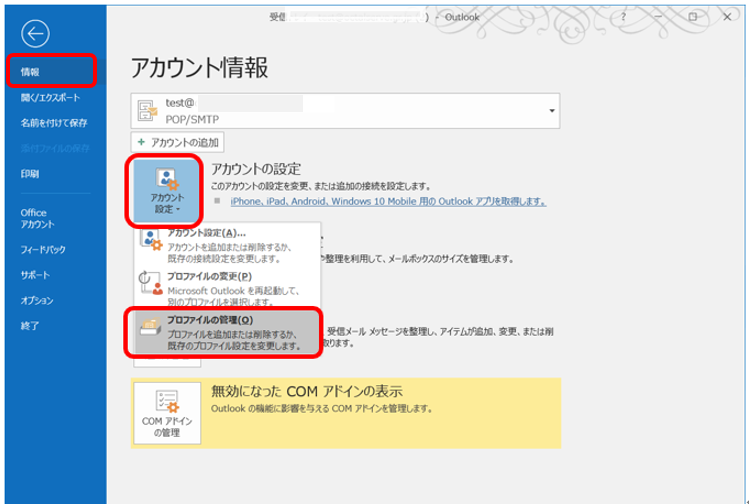This screenshot has height=504, width=749.
Task: Minimize the Outlook window
Action: [x=658, y=17]
